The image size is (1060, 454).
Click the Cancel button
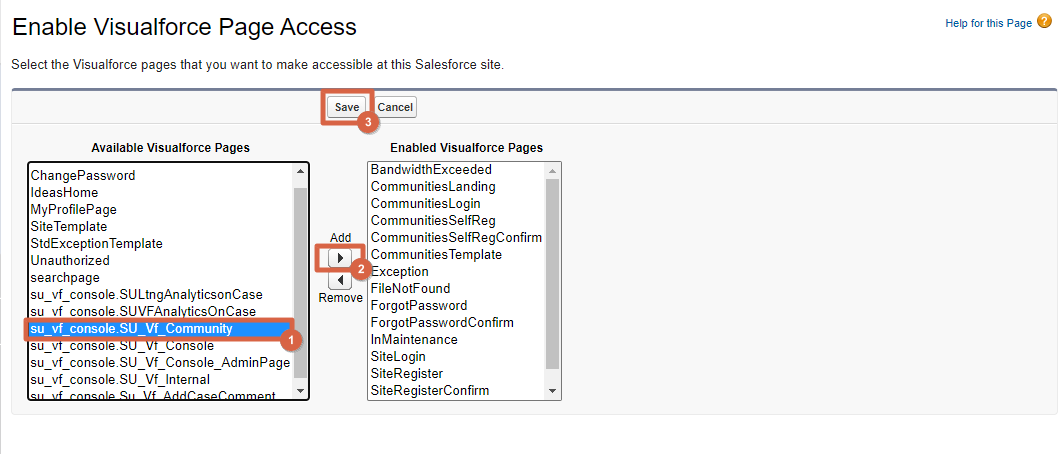tap(395, 107)
